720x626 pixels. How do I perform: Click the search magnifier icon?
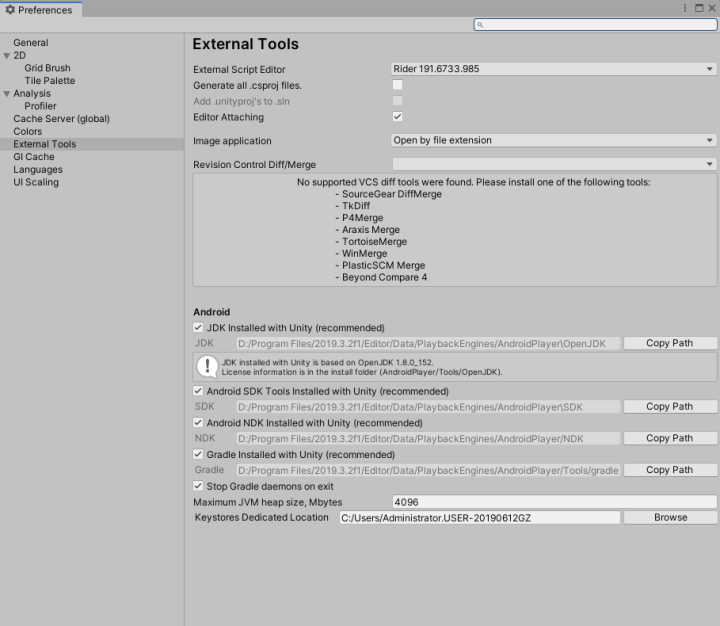click(481, 24)
